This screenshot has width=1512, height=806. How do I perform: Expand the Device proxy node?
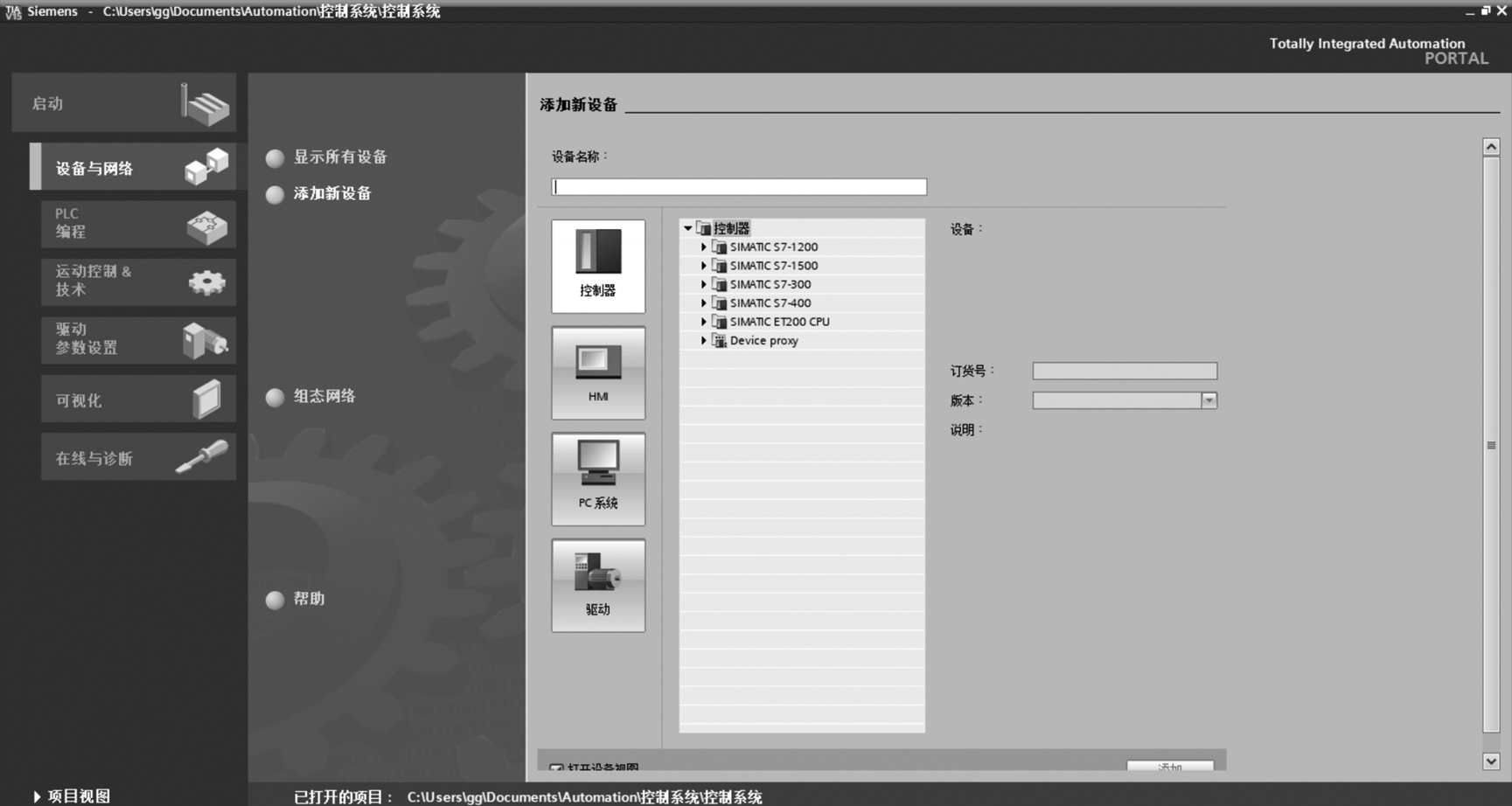[704, 341]
